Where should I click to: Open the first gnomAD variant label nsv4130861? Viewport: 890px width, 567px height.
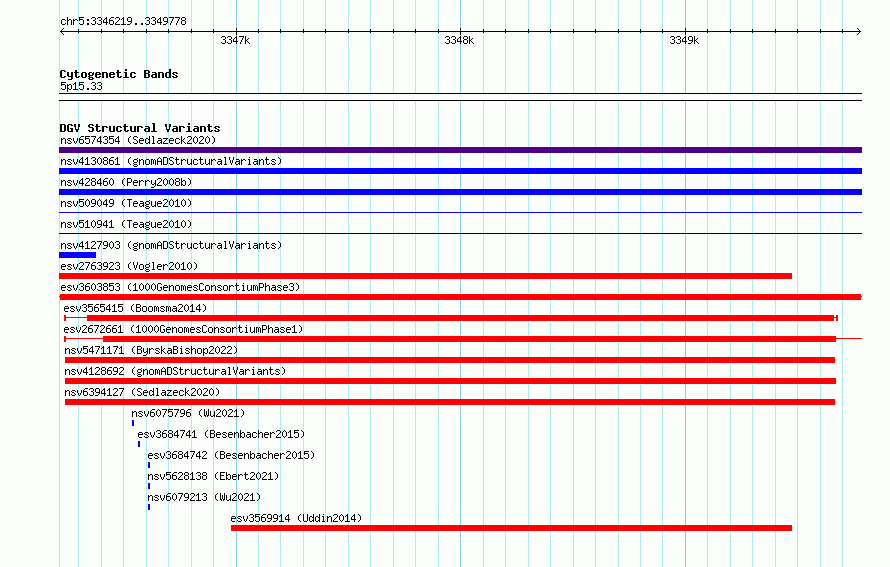point(171,161)
